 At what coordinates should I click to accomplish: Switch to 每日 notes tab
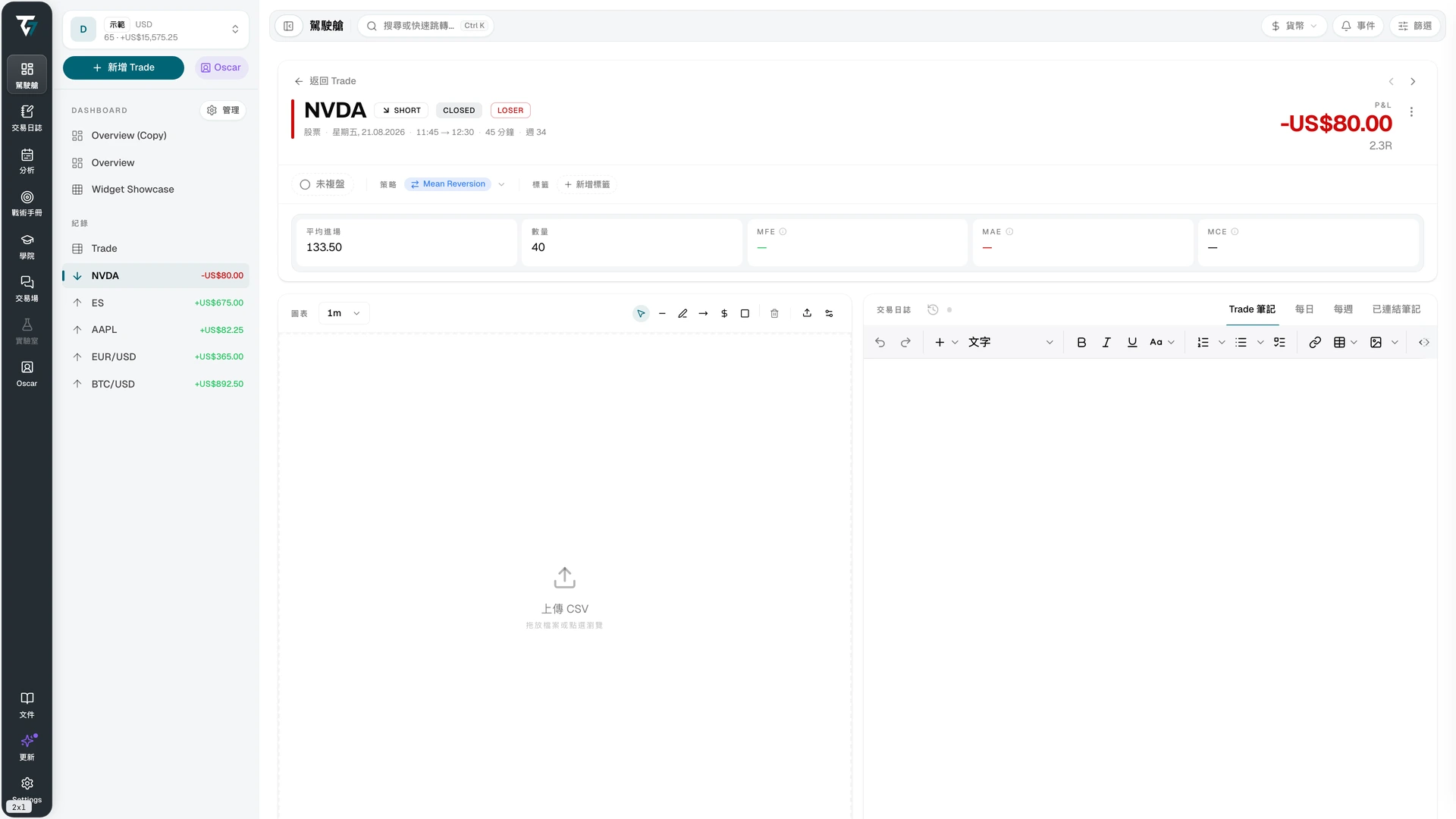pos(1304,309)
